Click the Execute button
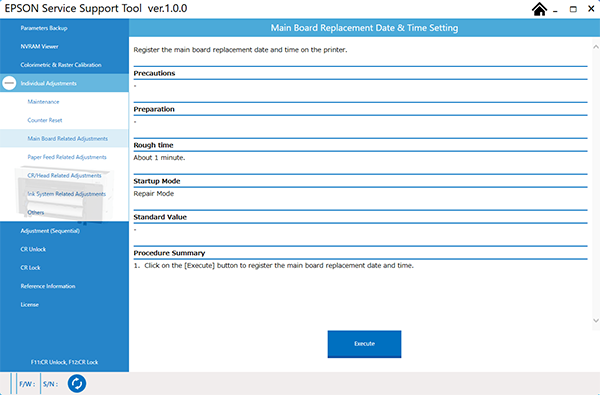This screenshot has height=395, width=600. point(364,344)
